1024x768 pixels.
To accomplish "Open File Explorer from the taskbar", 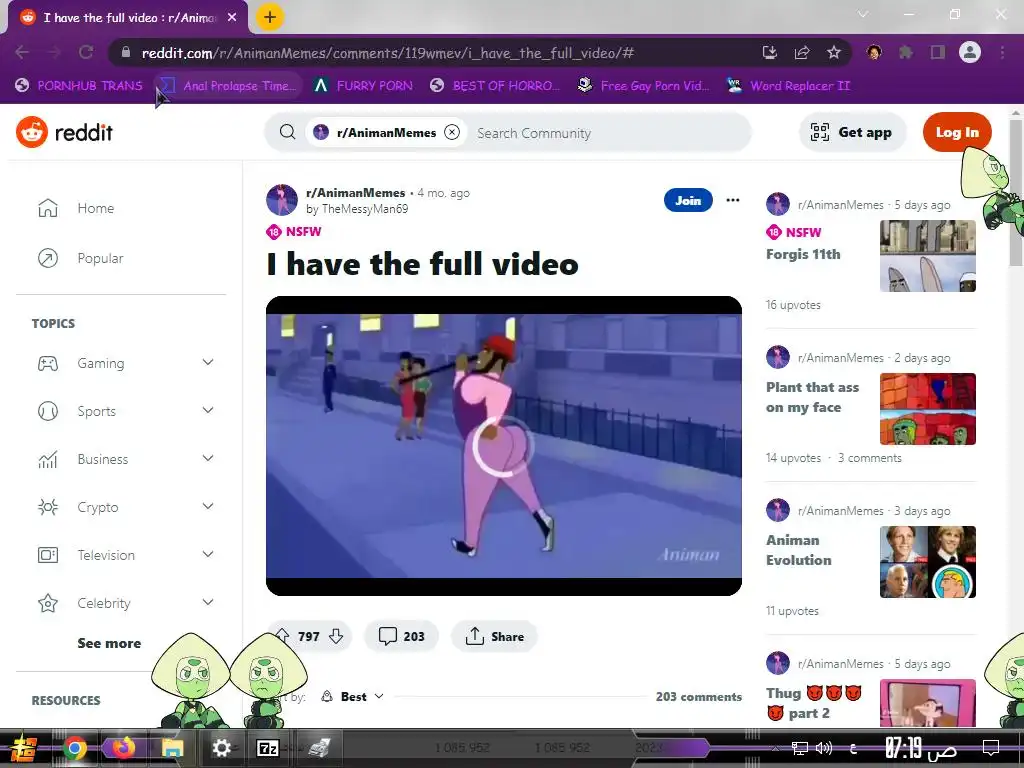I will click(172, 748).
